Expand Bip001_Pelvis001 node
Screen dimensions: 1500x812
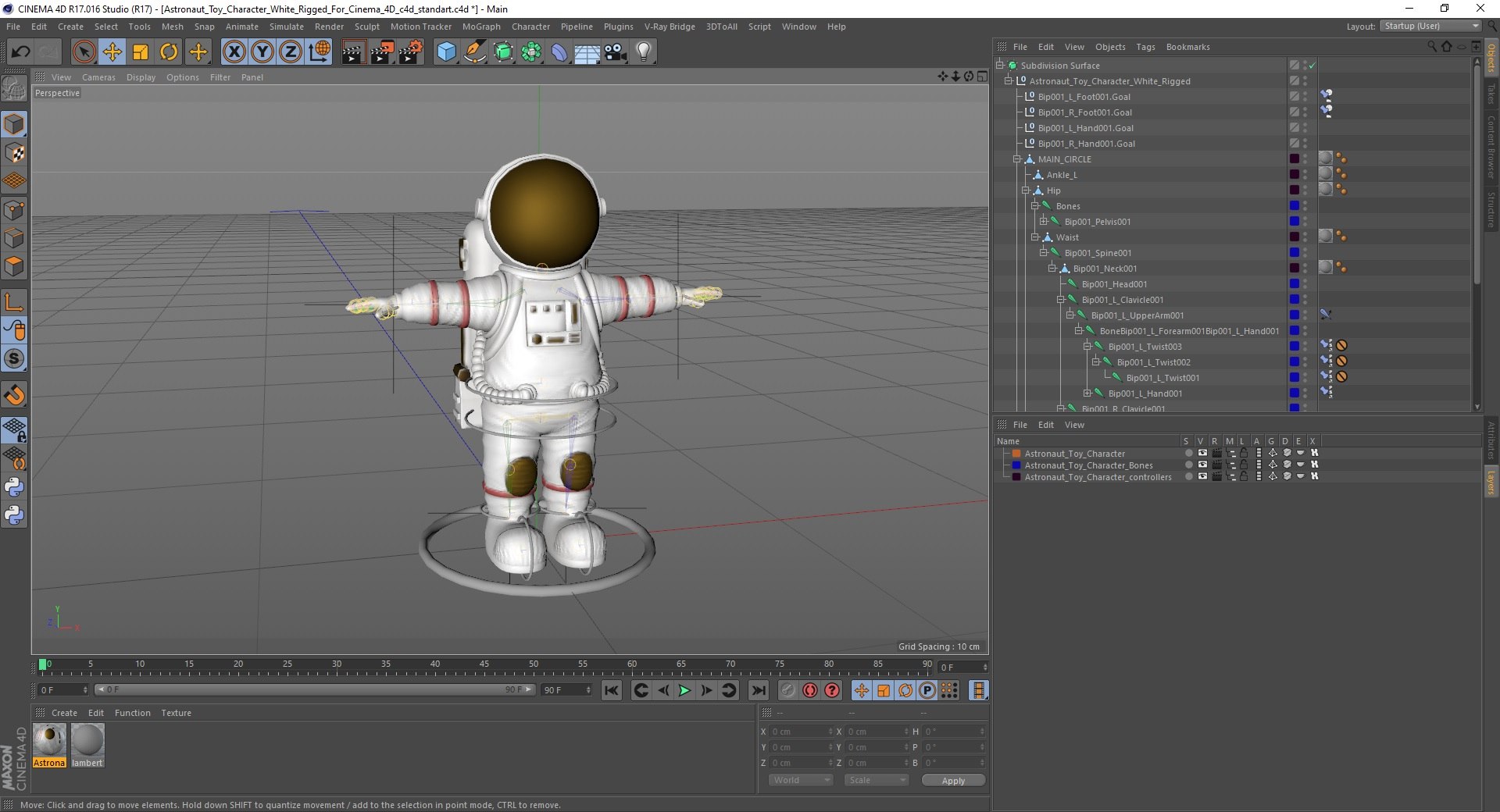(x=1043, y=222)
